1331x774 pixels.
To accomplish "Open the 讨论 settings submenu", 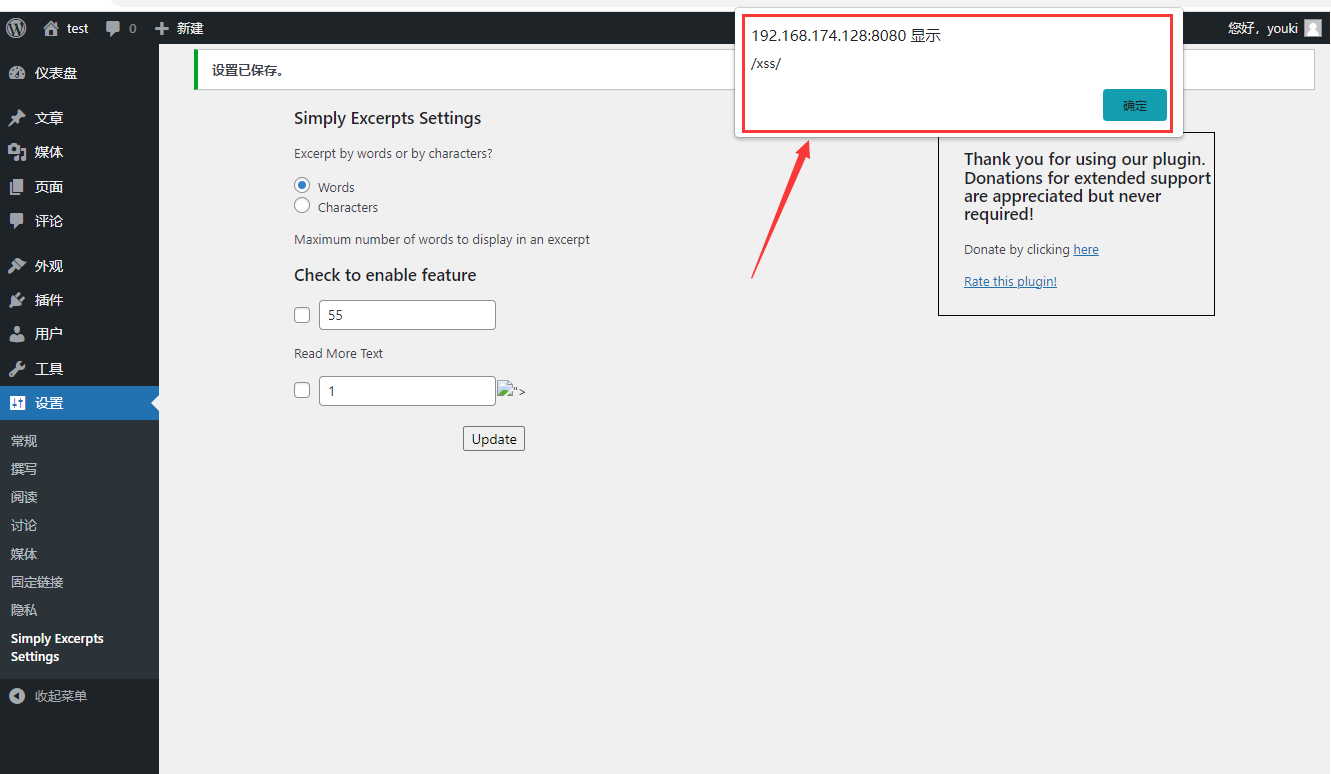I will tap(24, 525).
